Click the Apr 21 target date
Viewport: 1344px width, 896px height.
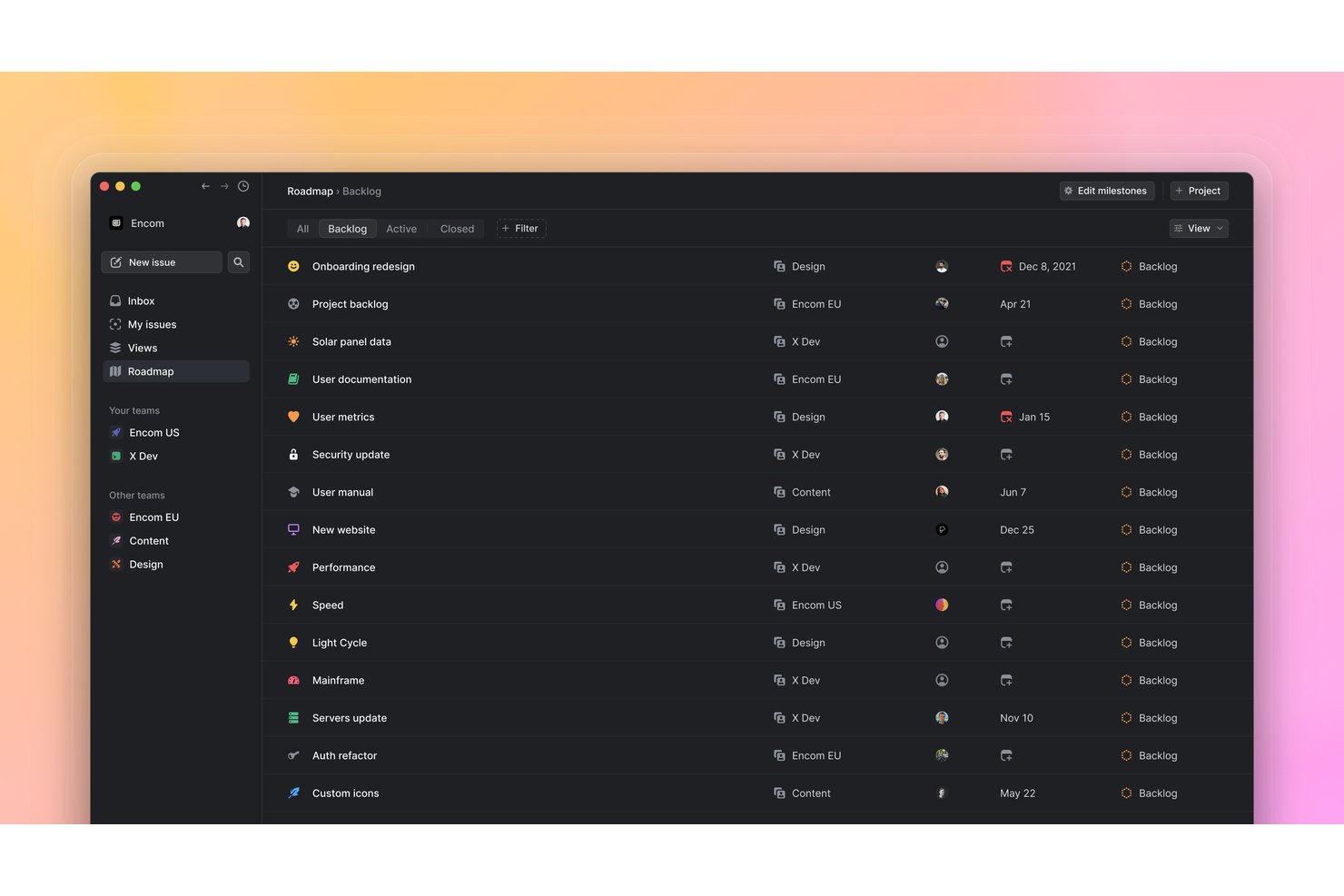tap(1015, 304)
